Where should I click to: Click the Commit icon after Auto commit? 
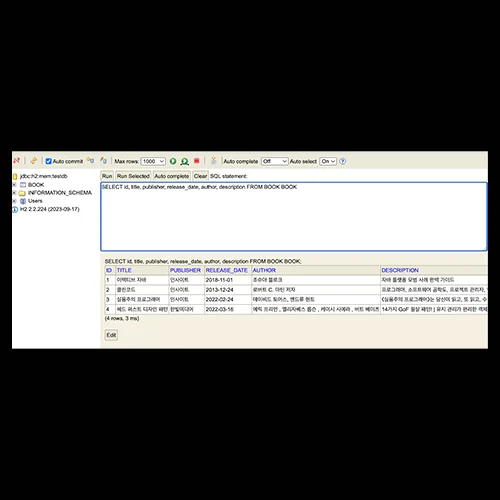coord(90,161)
